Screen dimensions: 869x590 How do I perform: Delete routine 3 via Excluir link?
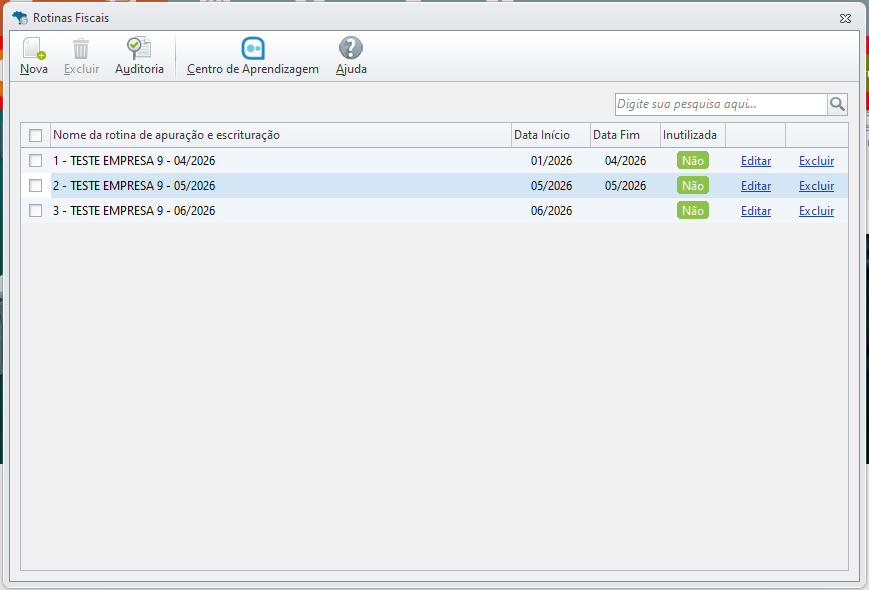[x=816, y=211]
